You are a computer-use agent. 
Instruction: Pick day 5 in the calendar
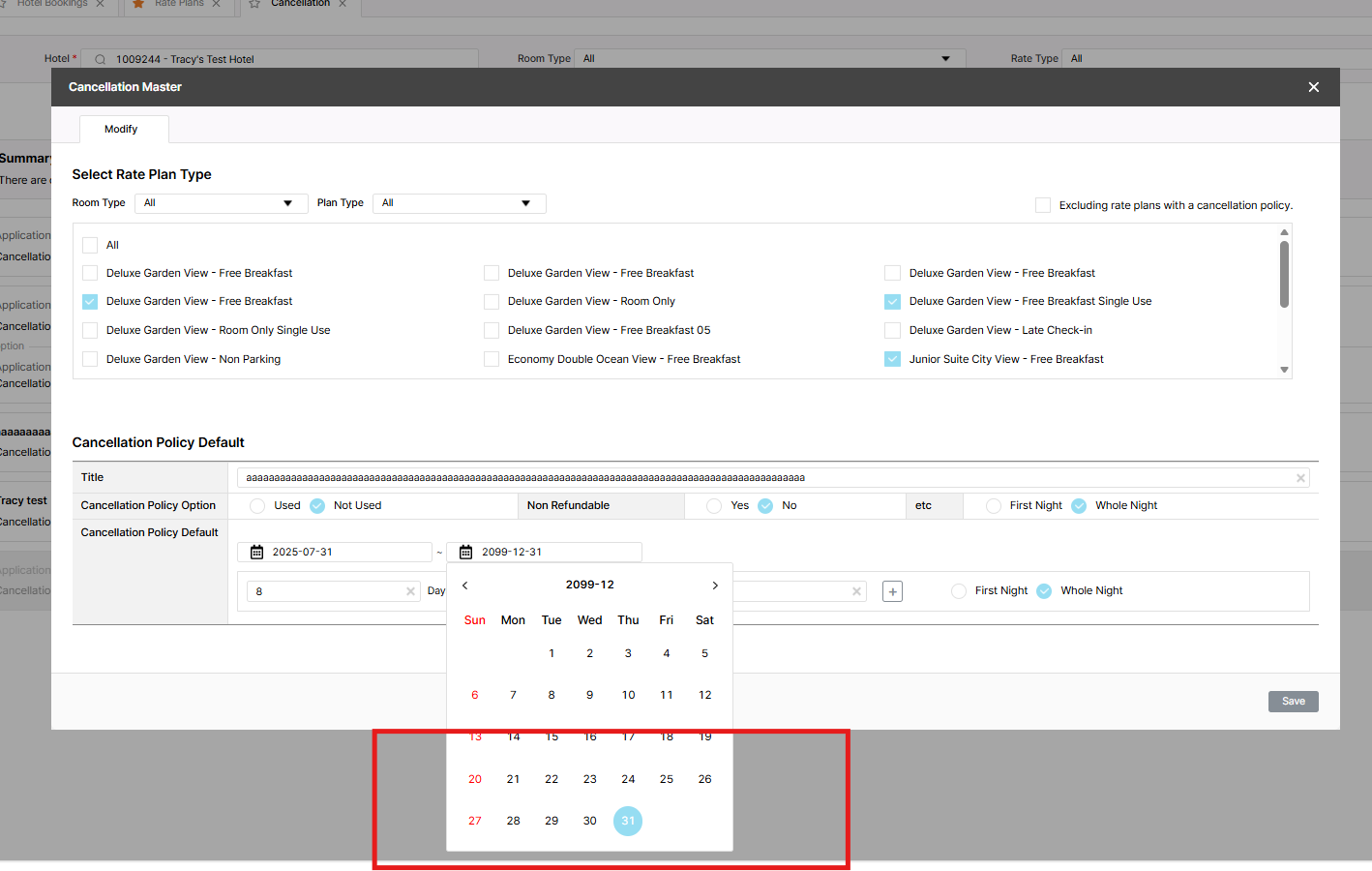coord(704,653)
